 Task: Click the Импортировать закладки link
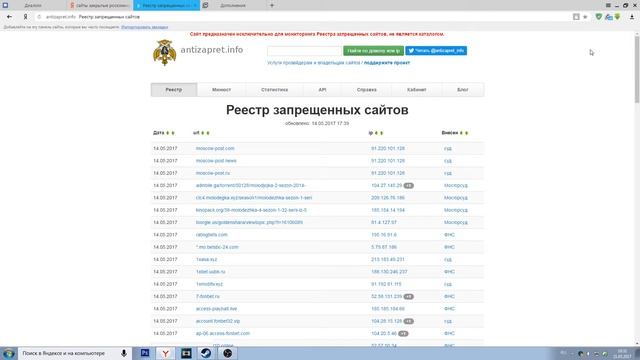[x=144, y=27]
